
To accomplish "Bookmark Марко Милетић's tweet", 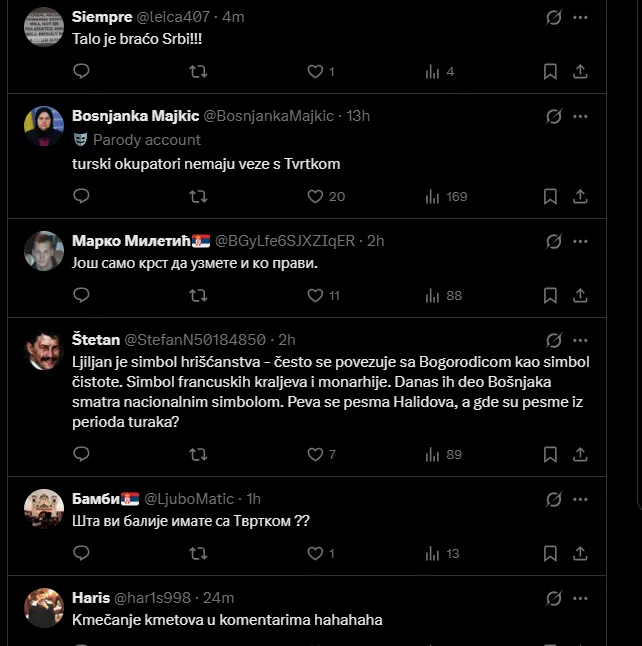I will pyautogui.click(x=550, y=295).
